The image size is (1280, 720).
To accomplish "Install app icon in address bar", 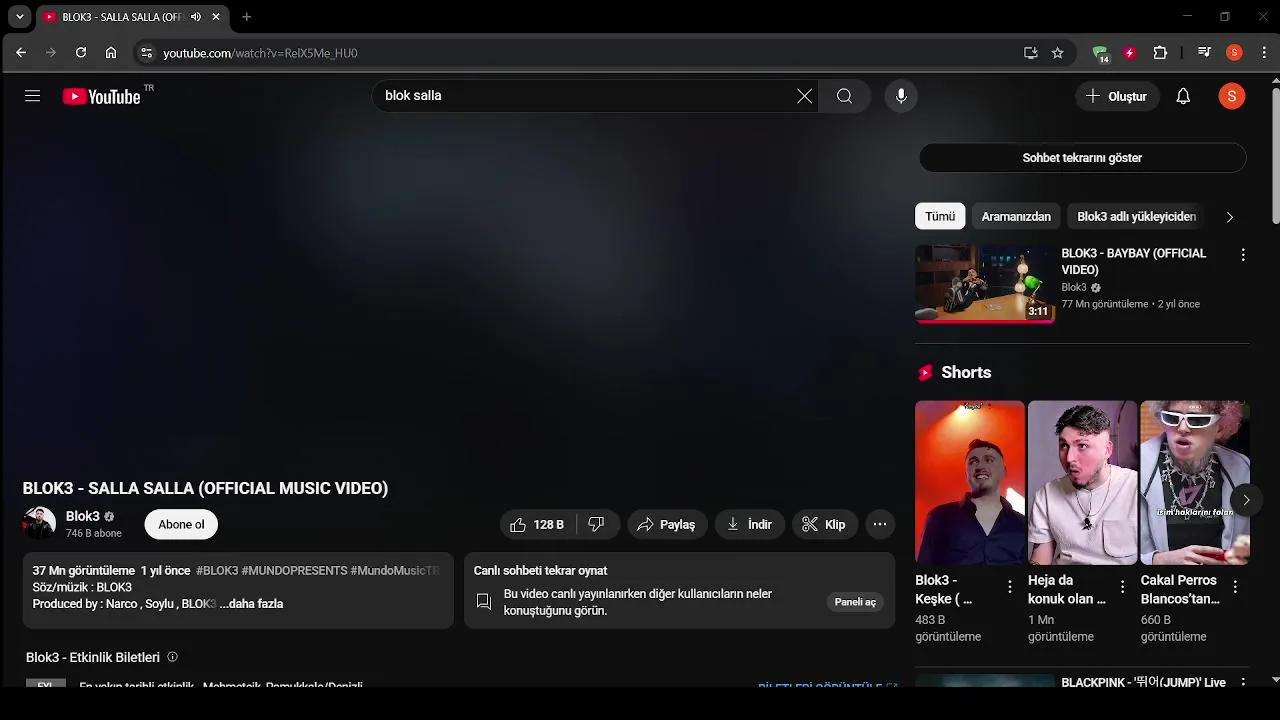I will 1030,53.
